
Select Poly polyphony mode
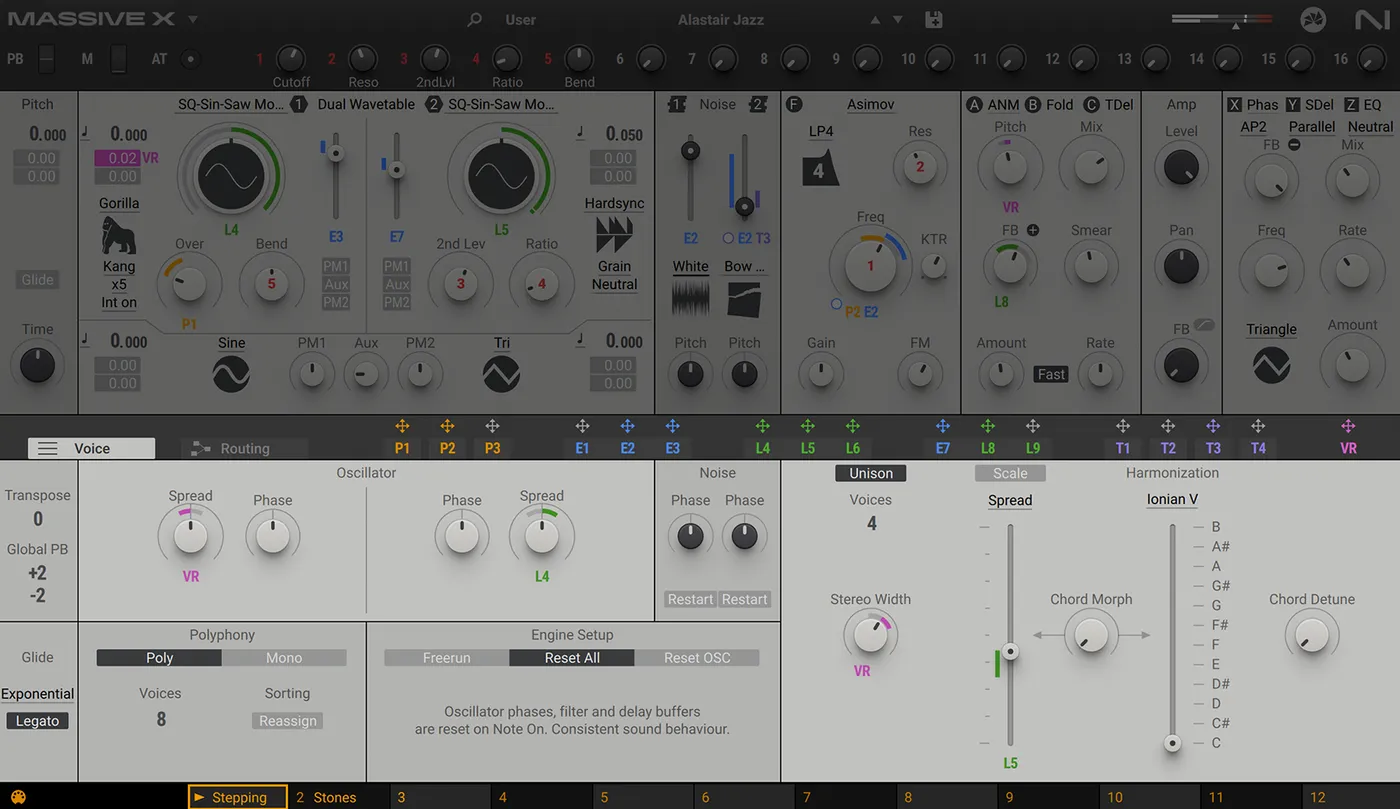[x=159, y=658]
